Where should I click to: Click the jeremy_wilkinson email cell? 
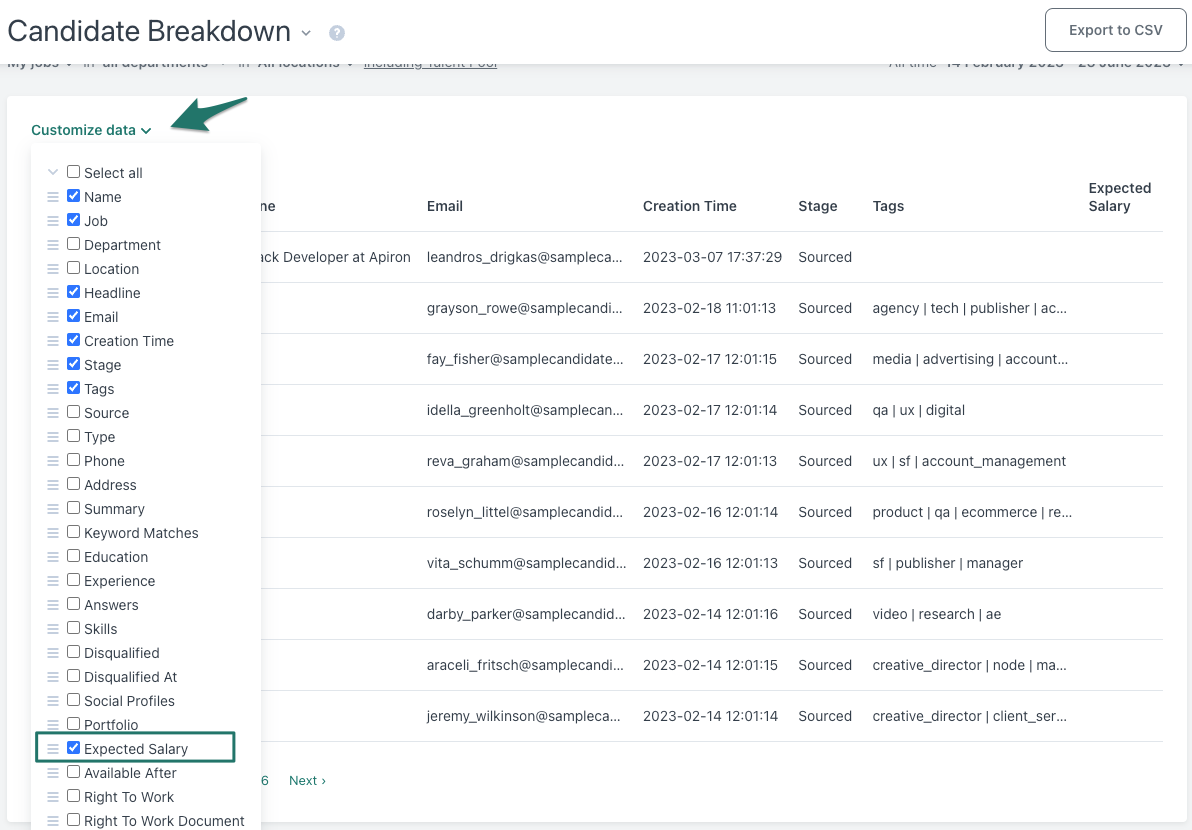tap(524, 716)
